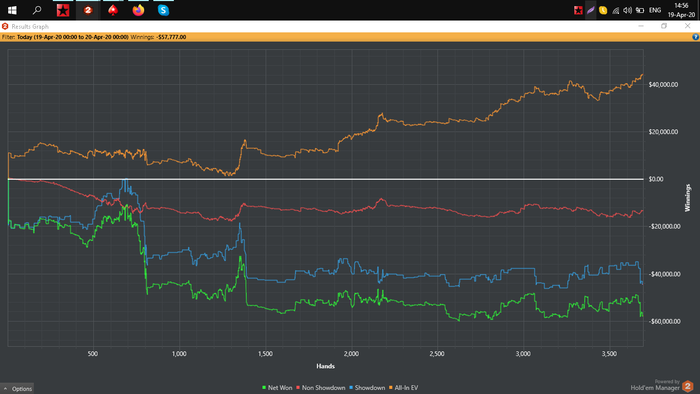Switch input language ENG indicator
This screenshot has height=394, width=700.
[655, 10]
